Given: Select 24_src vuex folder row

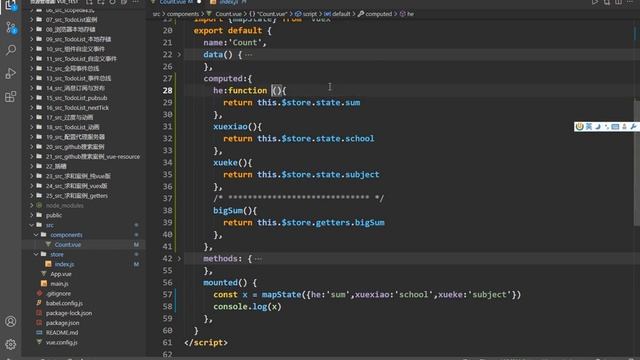Looking at the screenshot, I should (76, 186).
